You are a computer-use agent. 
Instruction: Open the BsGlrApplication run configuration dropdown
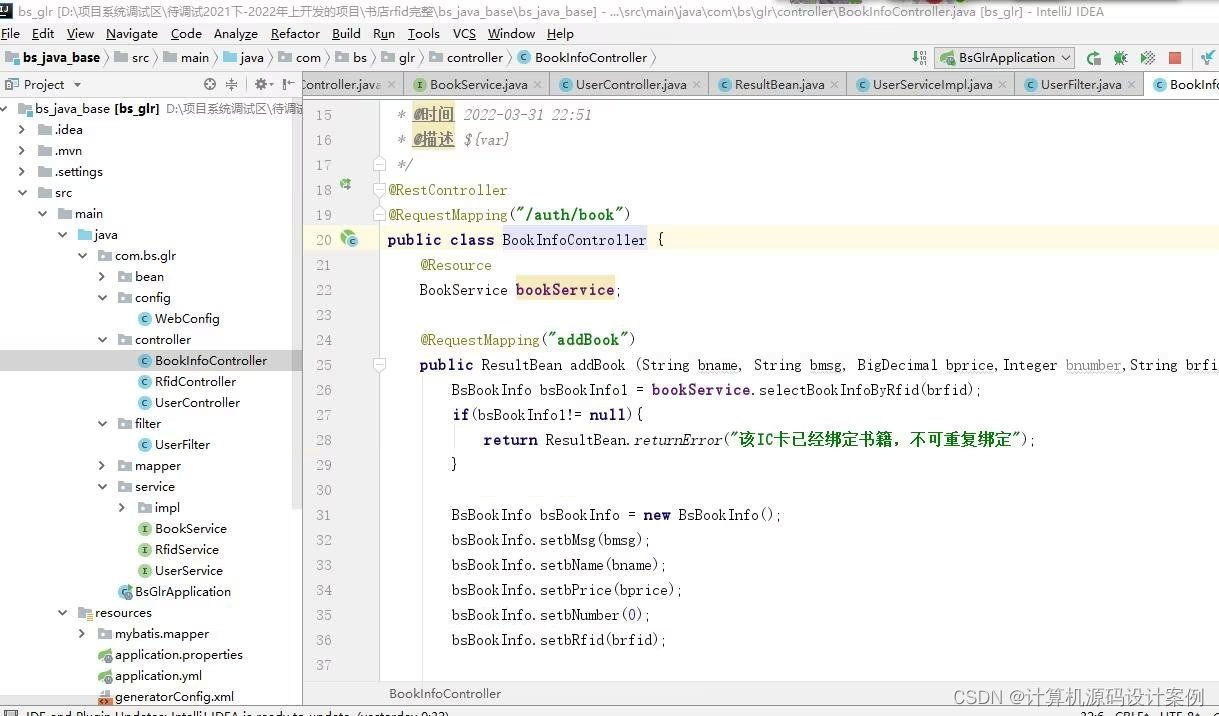click(1005, 58)
